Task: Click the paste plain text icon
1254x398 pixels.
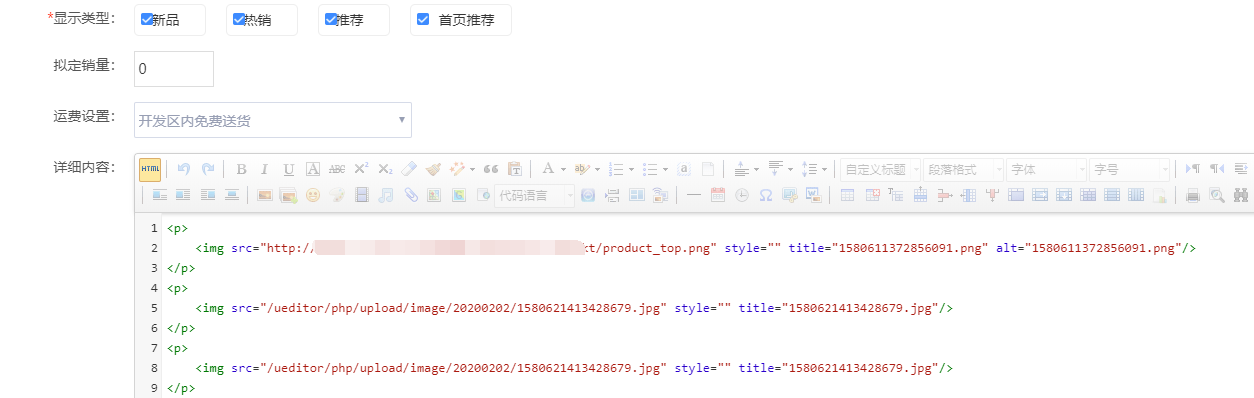Action: tap(515, 169)
